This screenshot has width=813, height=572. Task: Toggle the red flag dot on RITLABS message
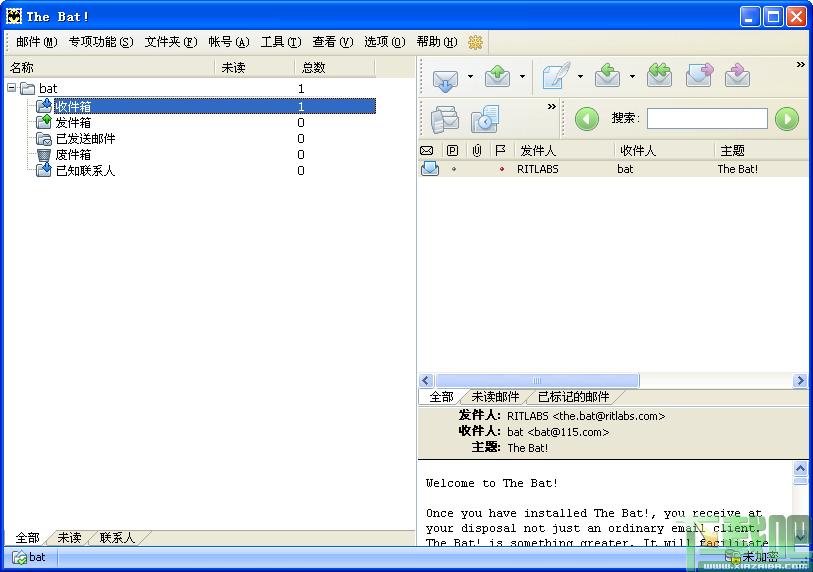point(501,169)
